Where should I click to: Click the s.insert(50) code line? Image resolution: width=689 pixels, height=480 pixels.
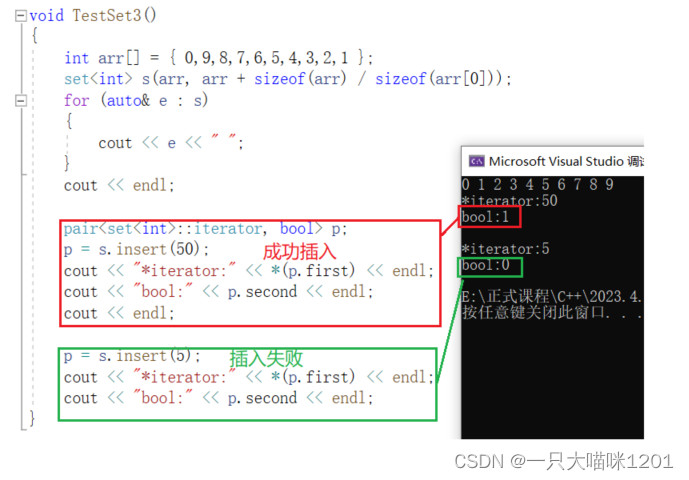click(136, 250)
